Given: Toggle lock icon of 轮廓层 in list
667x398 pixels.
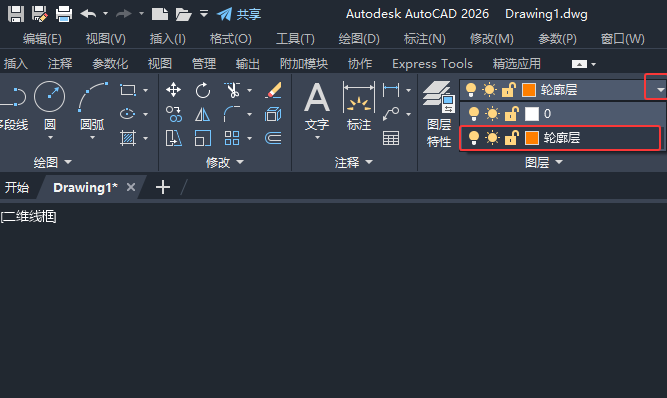Looking at the screenshot, I should pyautogui.click(x=511, y=138).
